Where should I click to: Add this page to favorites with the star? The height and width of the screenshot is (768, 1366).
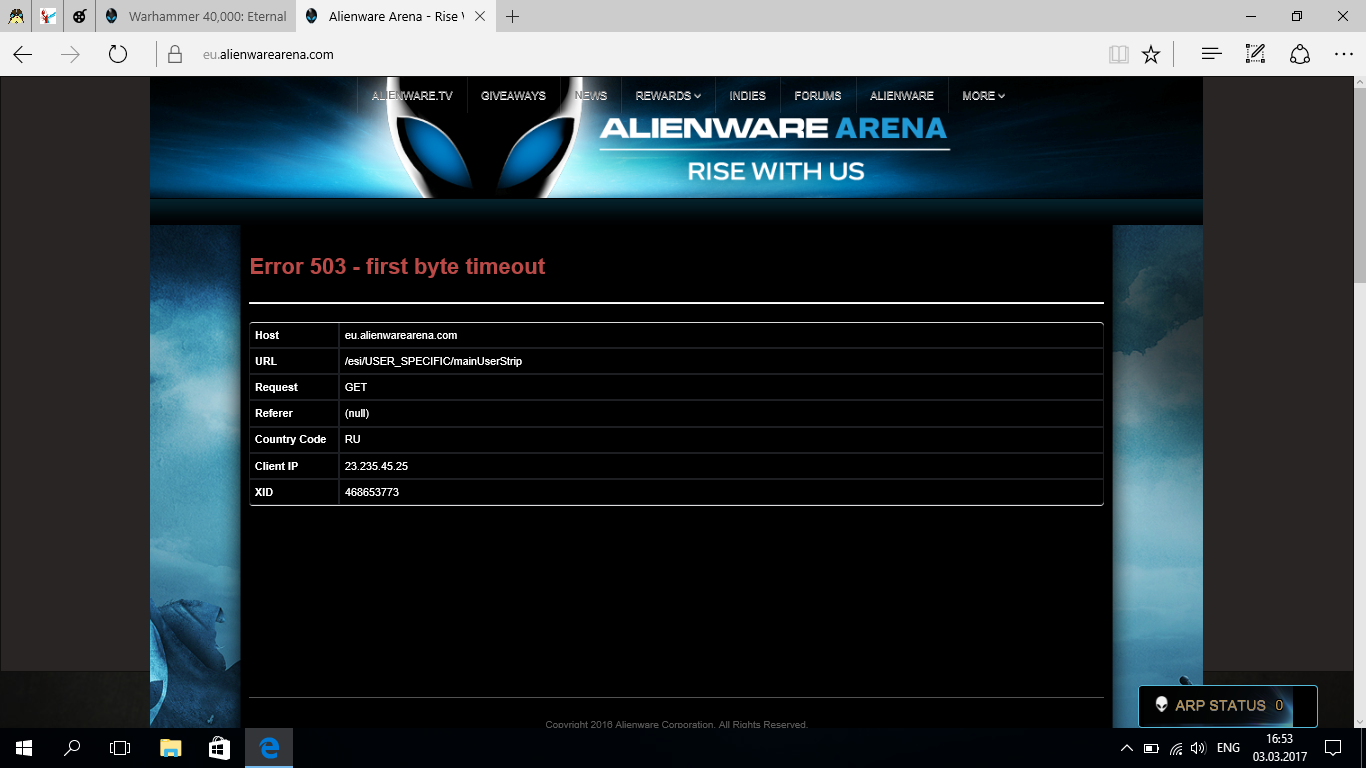point(1151,55)
